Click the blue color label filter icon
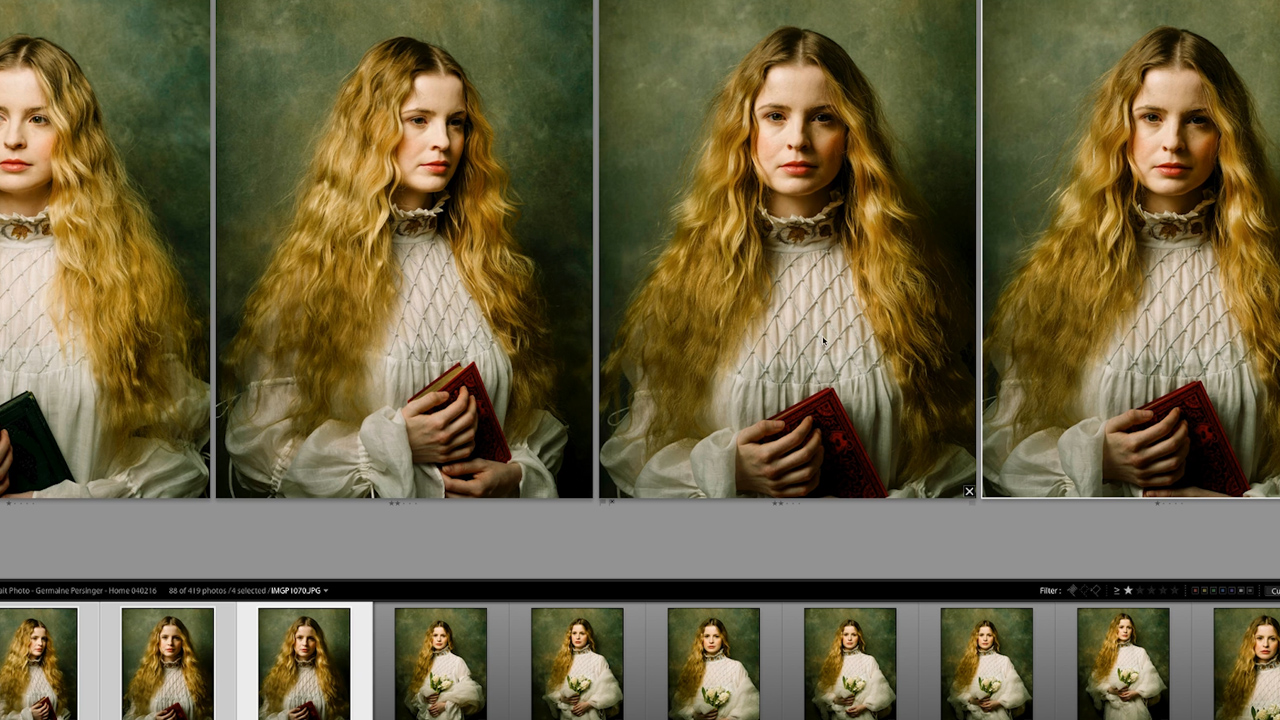The width and height of the screenshot is (1280, 720). click(1224, 590)
